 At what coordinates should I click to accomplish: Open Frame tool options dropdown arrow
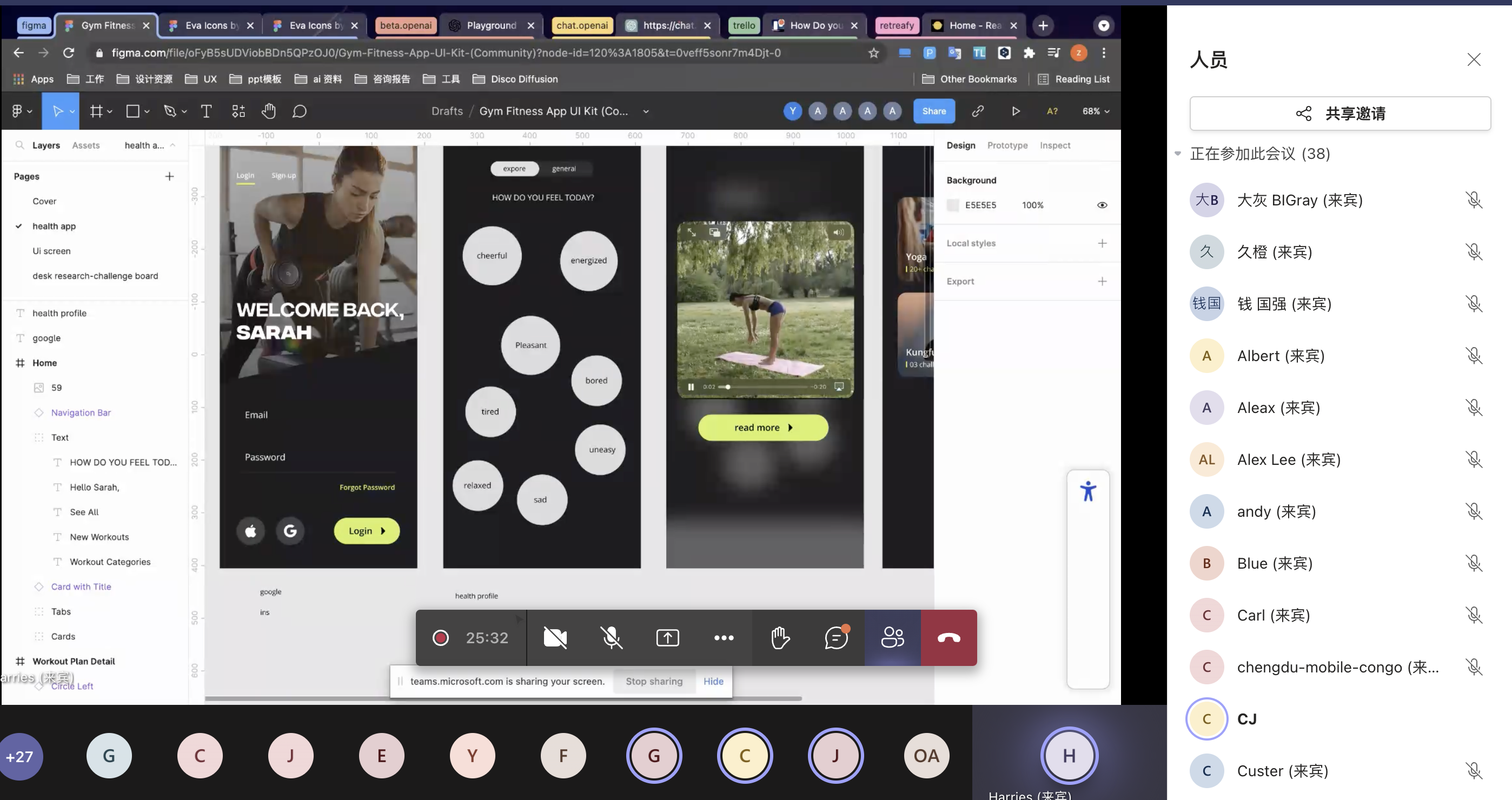[x=110, y=111]
